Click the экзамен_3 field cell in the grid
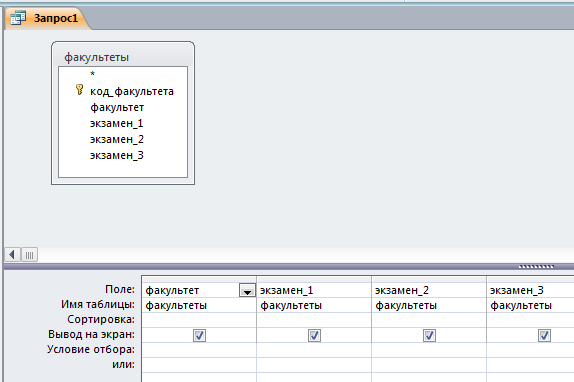Viewport: 574px width, 382px height. point(530,290)
